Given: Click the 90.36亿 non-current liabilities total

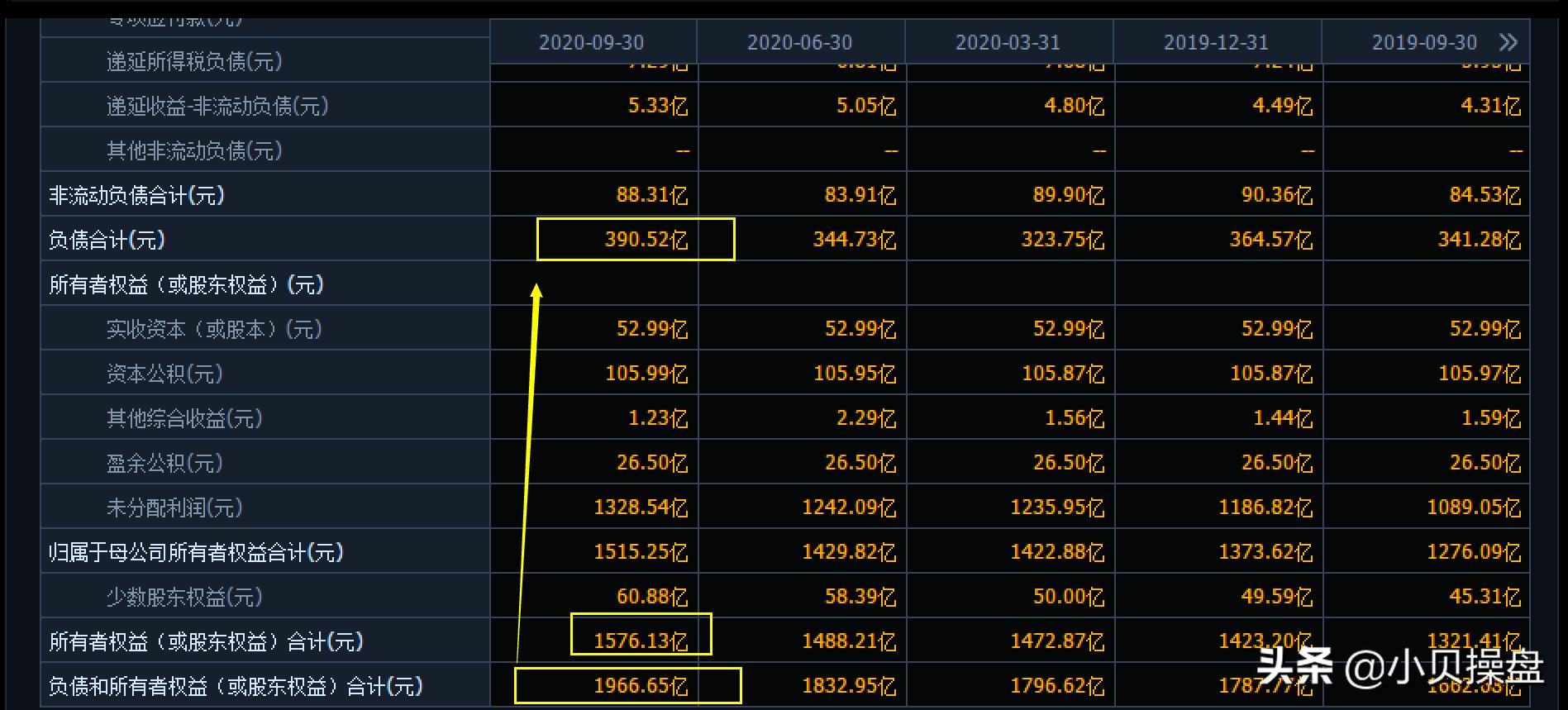Looking at the screenshot, I should coord(1277,195).
